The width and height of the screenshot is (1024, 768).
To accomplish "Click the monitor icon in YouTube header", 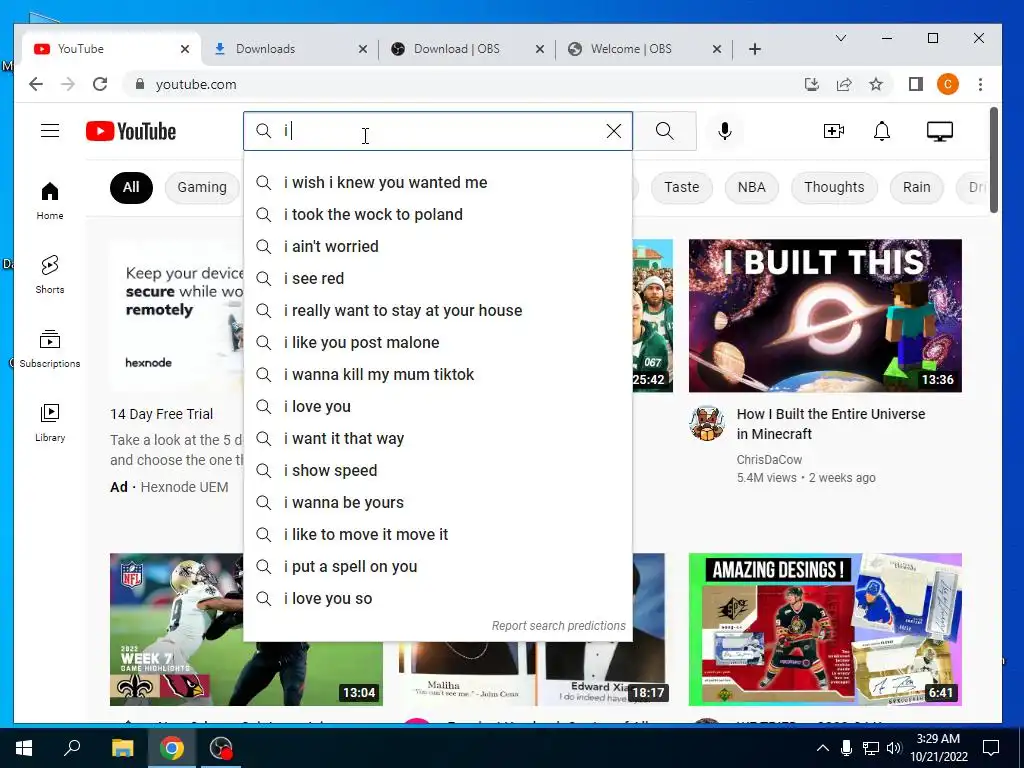I will click(940, 131).
